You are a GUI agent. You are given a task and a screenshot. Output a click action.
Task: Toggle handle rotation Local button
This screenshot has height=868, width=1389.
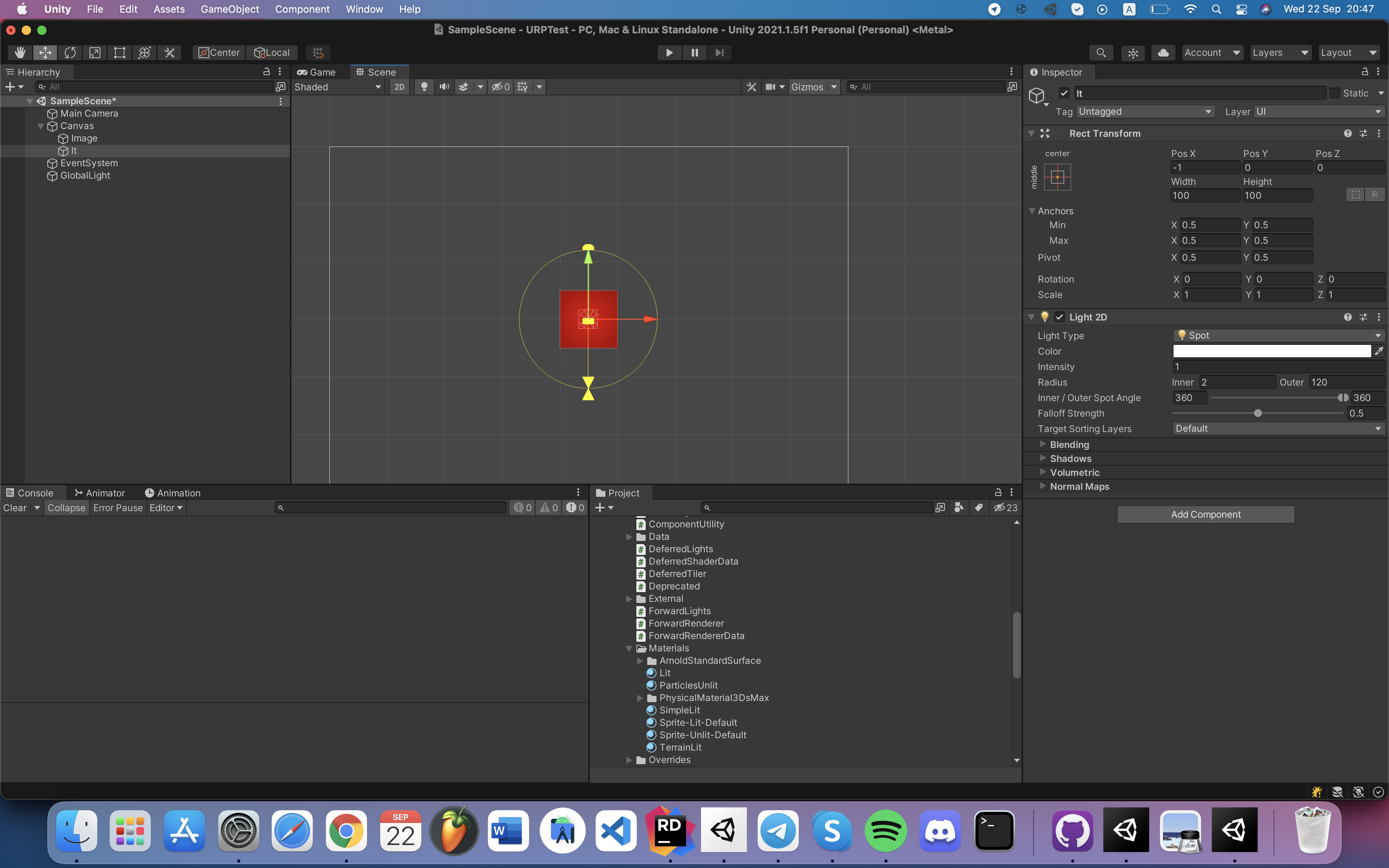point(272,53)
